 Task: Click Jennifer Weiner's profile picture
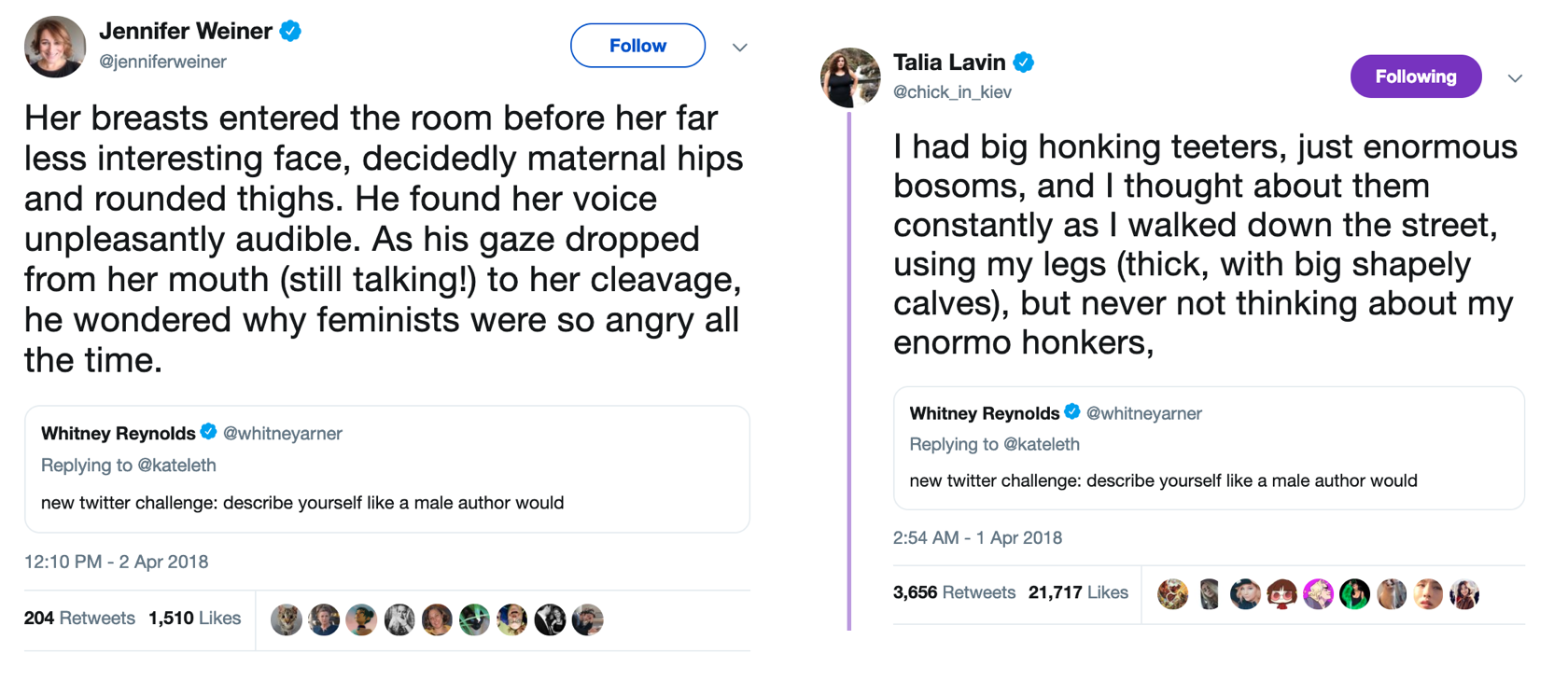tap(55, 47)
